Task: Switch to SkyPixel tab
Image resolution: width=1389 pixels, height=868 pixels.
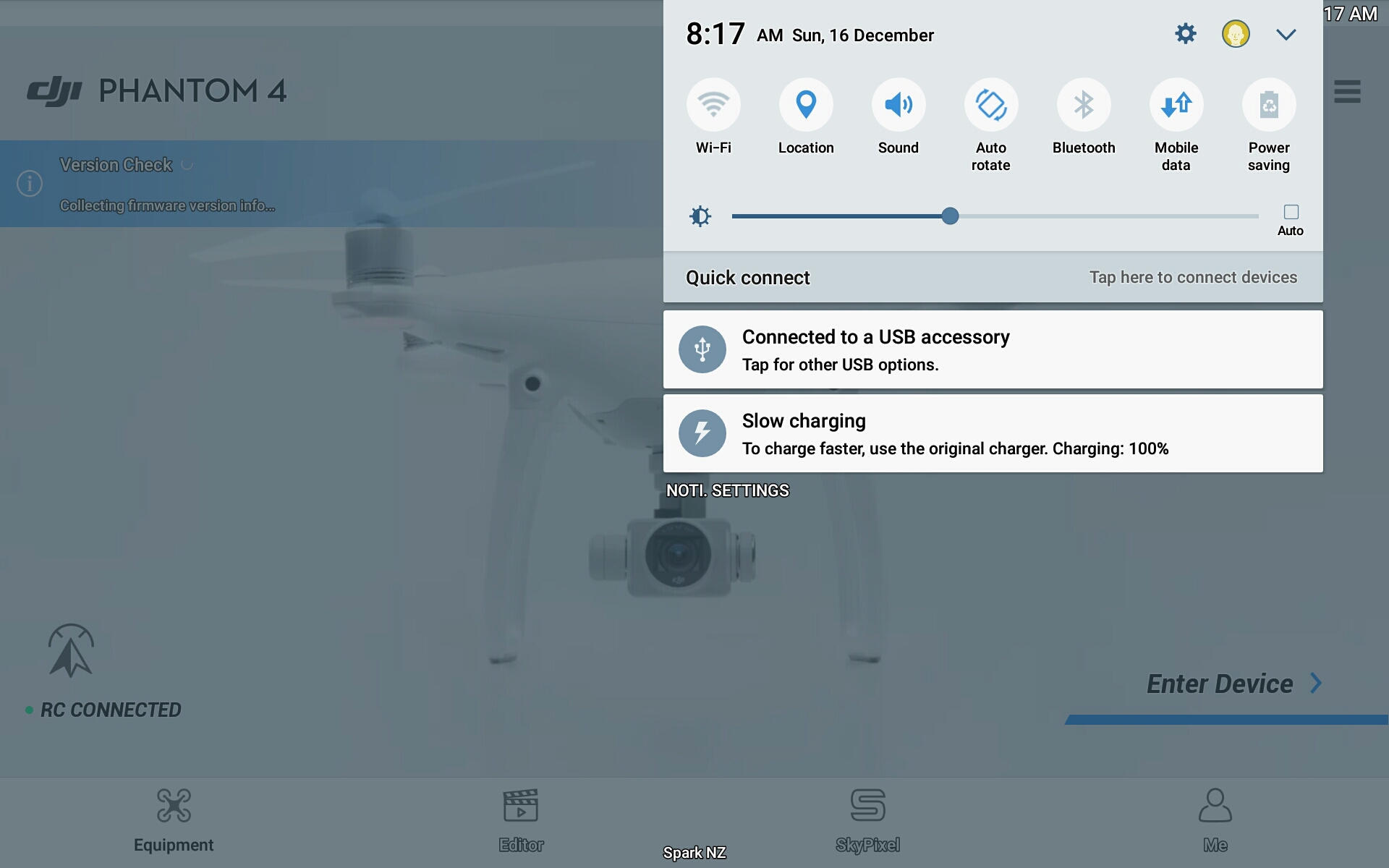Action: (867, 822)
